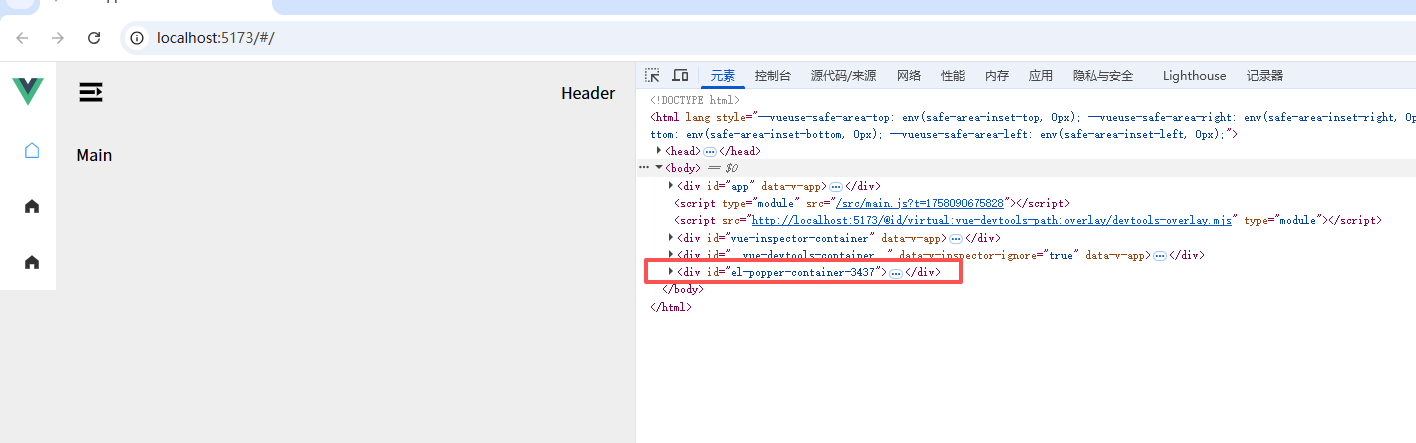Viewport: 1416px width, 443px height.
Task: Select the closing /body tag line
Action: point(683,289)
